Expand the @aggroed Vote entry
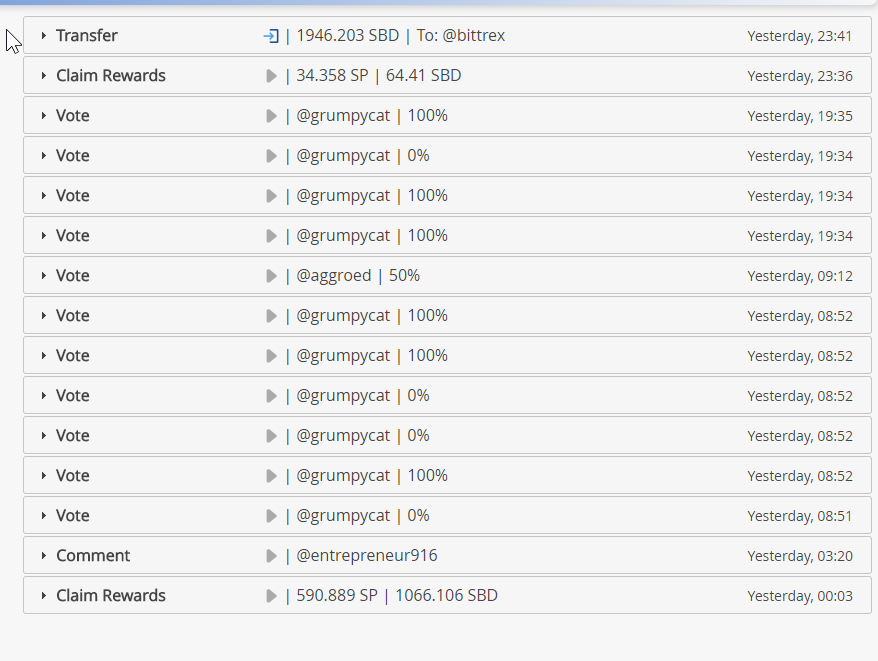The height and width of the screenshot is (661, 878). [x=44, y=276]
